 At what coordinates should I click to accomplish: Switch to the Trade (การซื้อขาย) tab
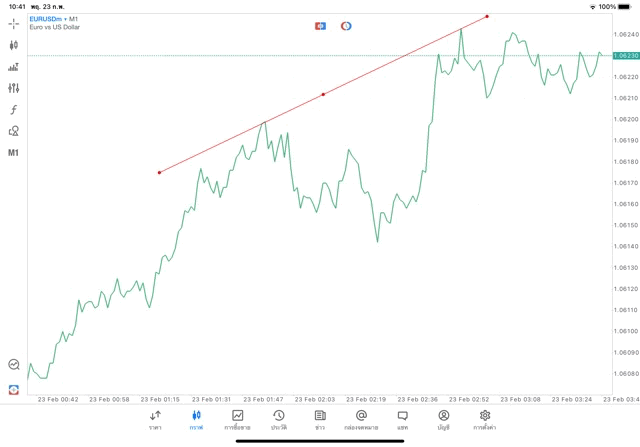click(237, 420)
